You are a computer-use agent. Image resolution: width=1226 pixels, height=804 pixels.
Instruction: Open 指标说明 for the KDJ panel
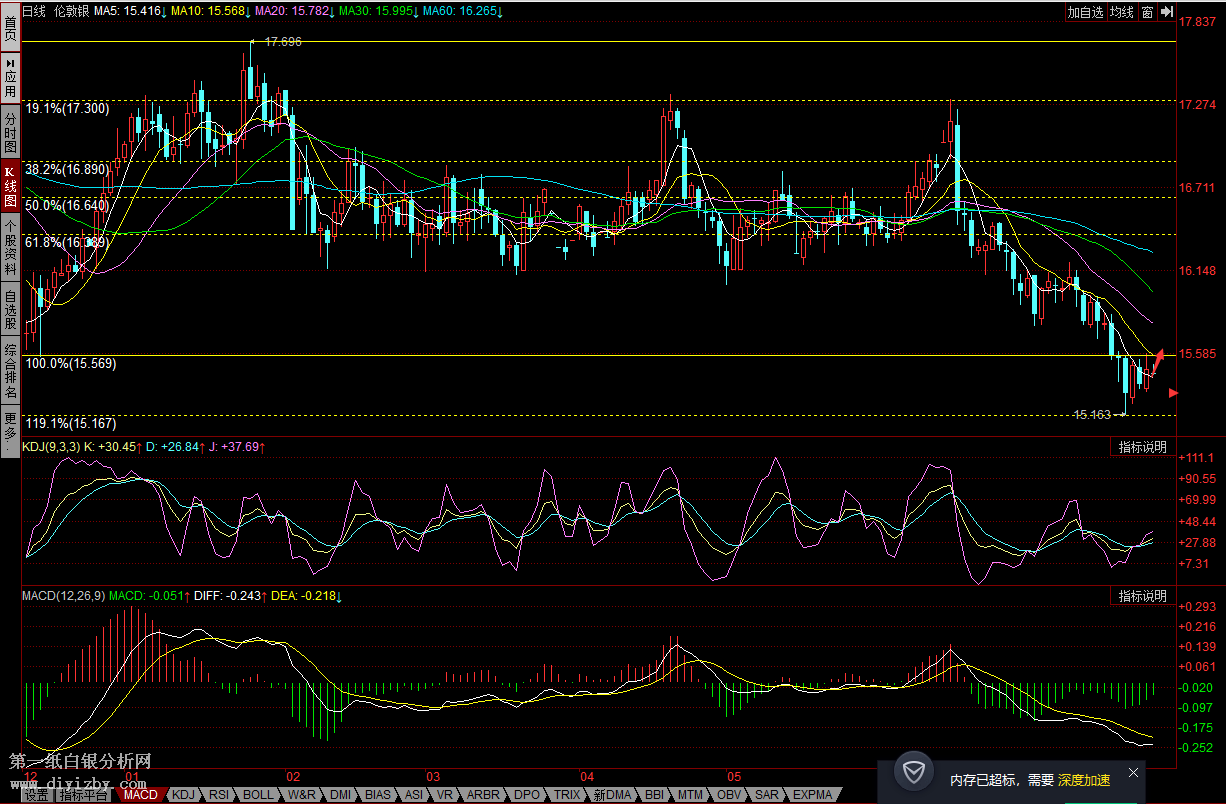pyautogui.click(x=1142, y=447)
